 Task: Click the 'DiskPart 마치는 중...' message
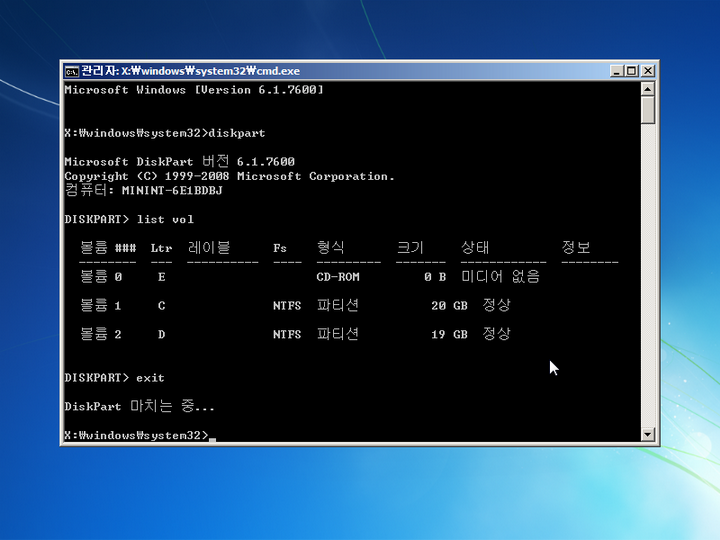pyautogui.click(x=140, y=406)
